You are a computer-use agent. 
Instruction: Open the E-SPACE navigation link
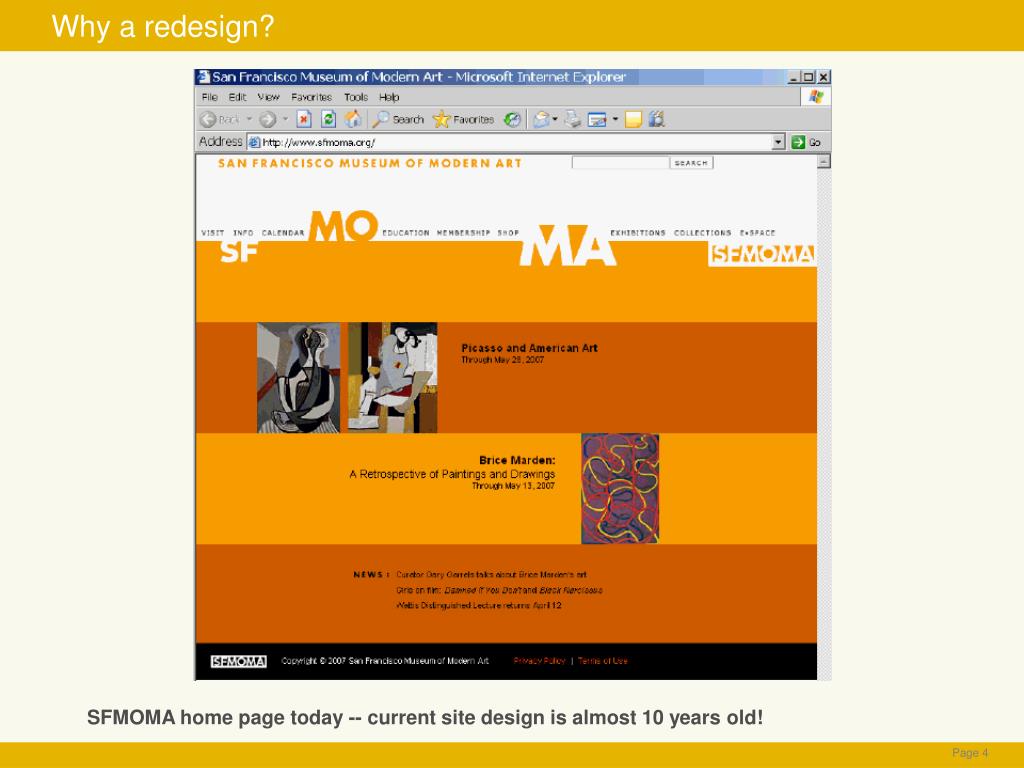[x=758, y=232]
